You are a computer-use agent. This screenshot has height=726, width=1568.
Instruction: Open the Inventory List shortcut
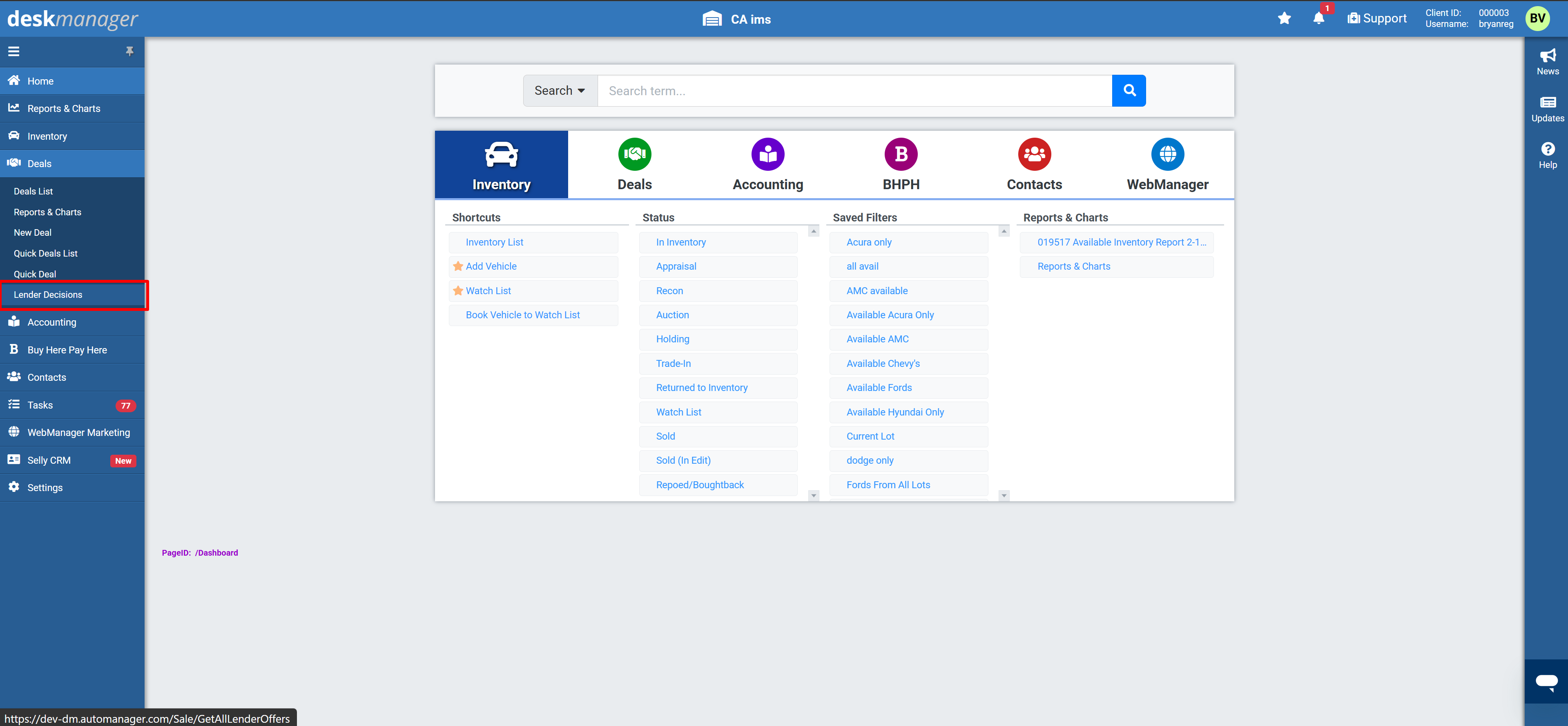pyautogui.click(x=534, y=242)
